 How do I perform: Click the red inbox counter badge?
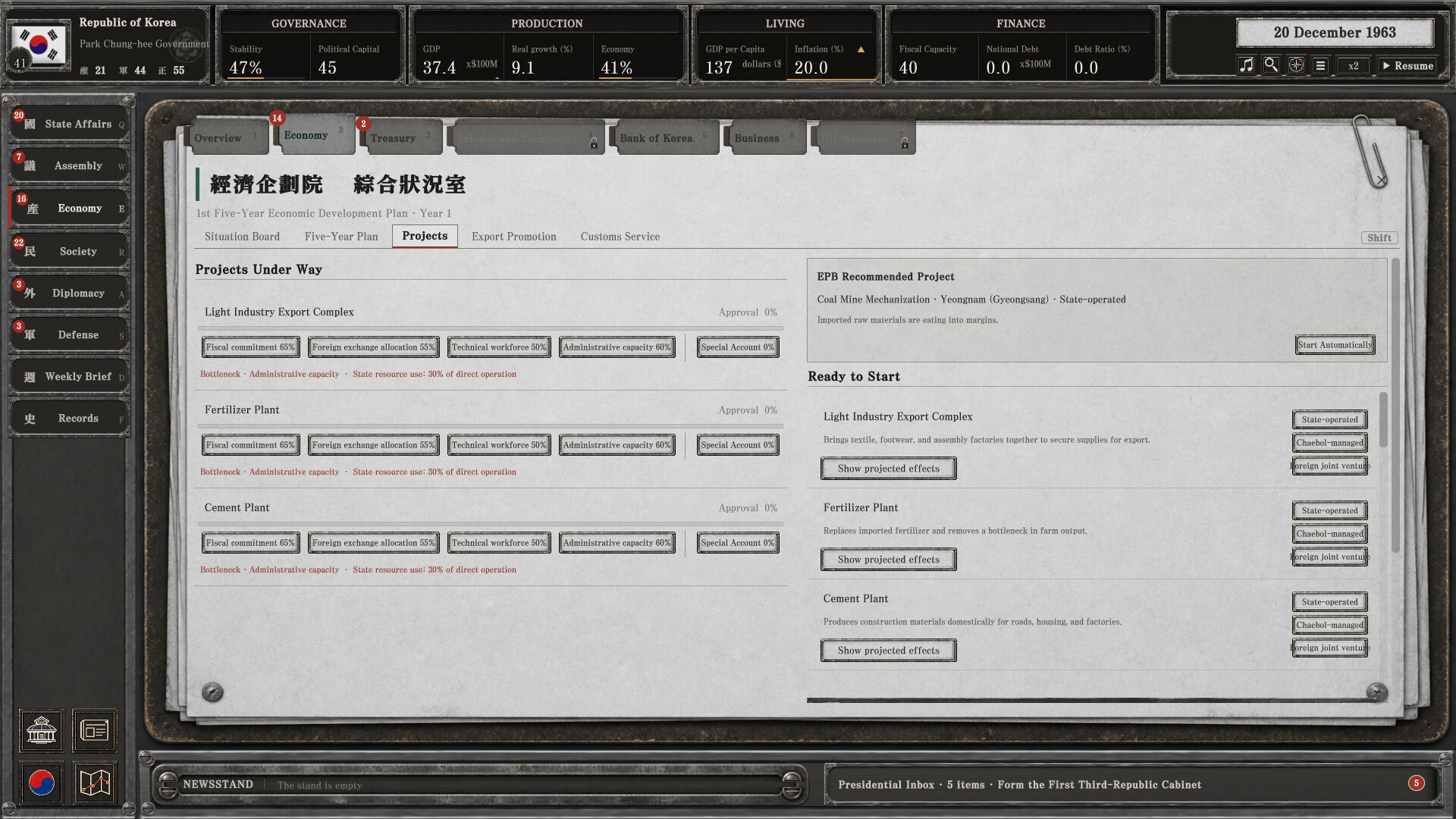(x=1416, y=783)
